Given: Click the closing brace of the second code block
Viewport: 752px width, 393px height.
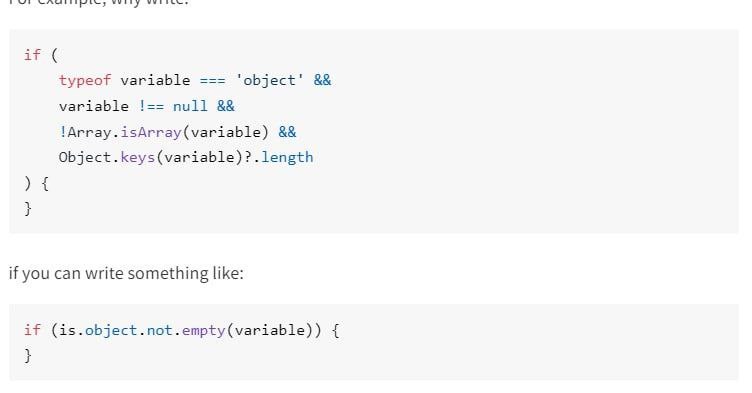Looking at the screenshot, I should pyautogui.click(x=28, y=356).
